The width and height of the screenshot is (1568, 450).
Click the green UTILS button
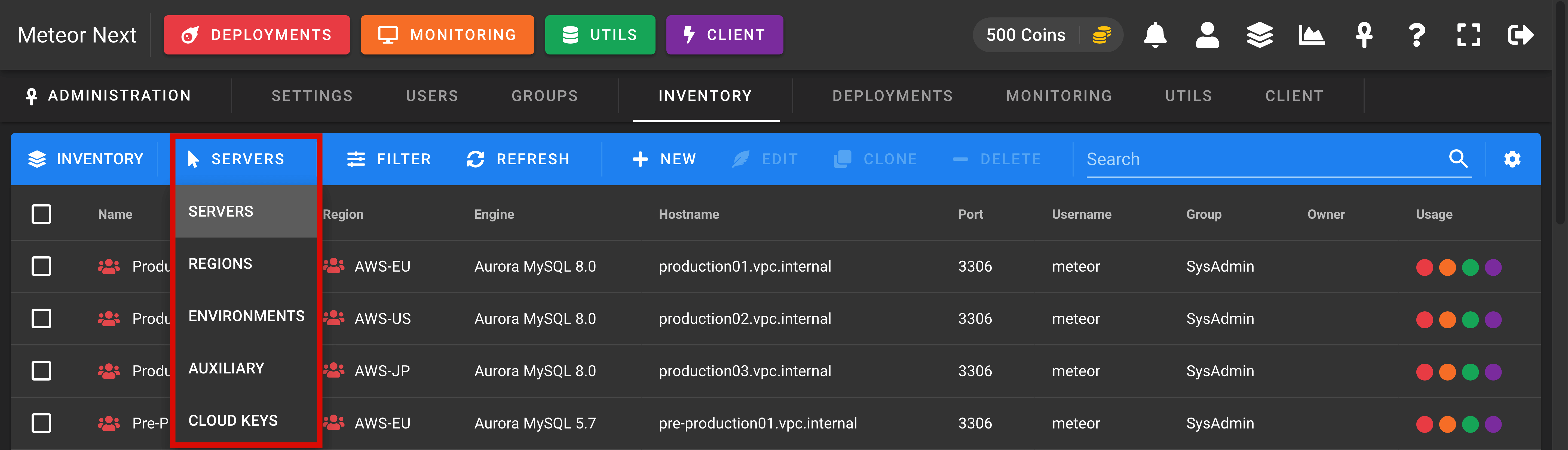(600, 35)
